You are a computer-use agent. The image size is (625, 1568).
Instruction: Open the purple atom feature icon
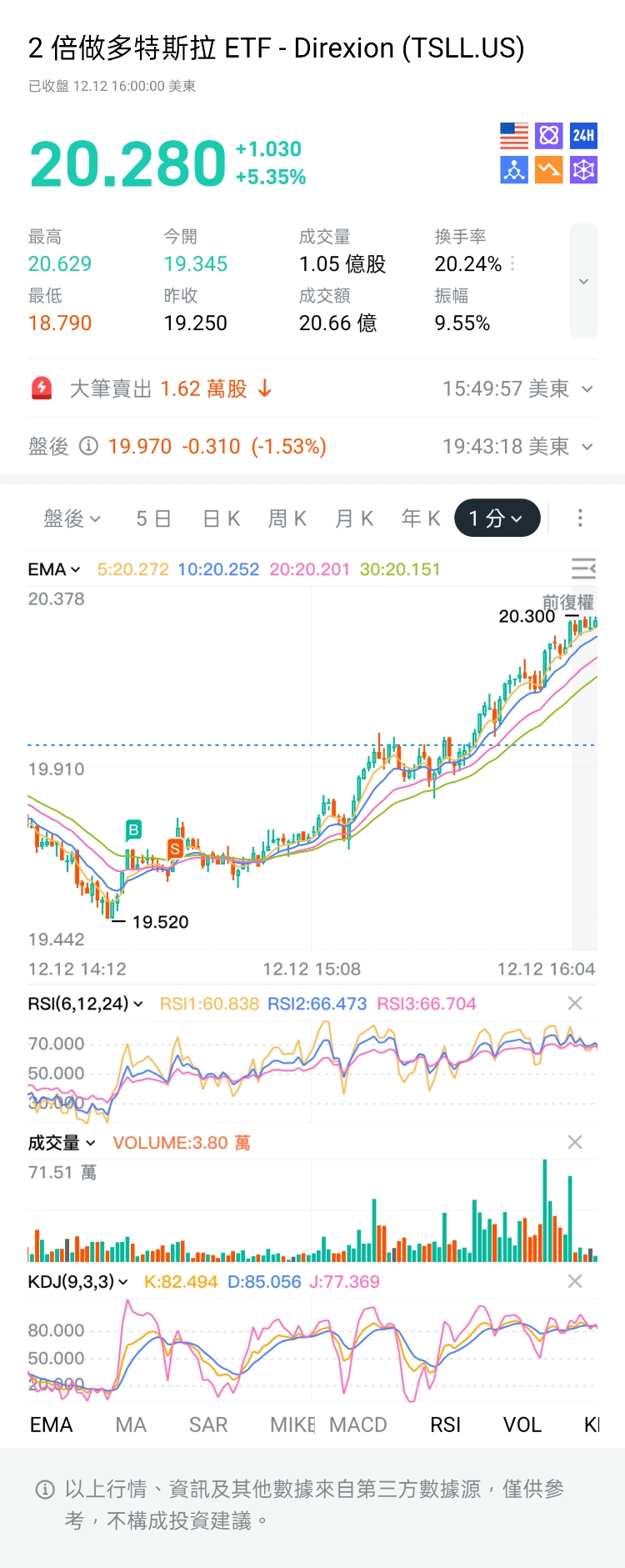coord(548,136)
